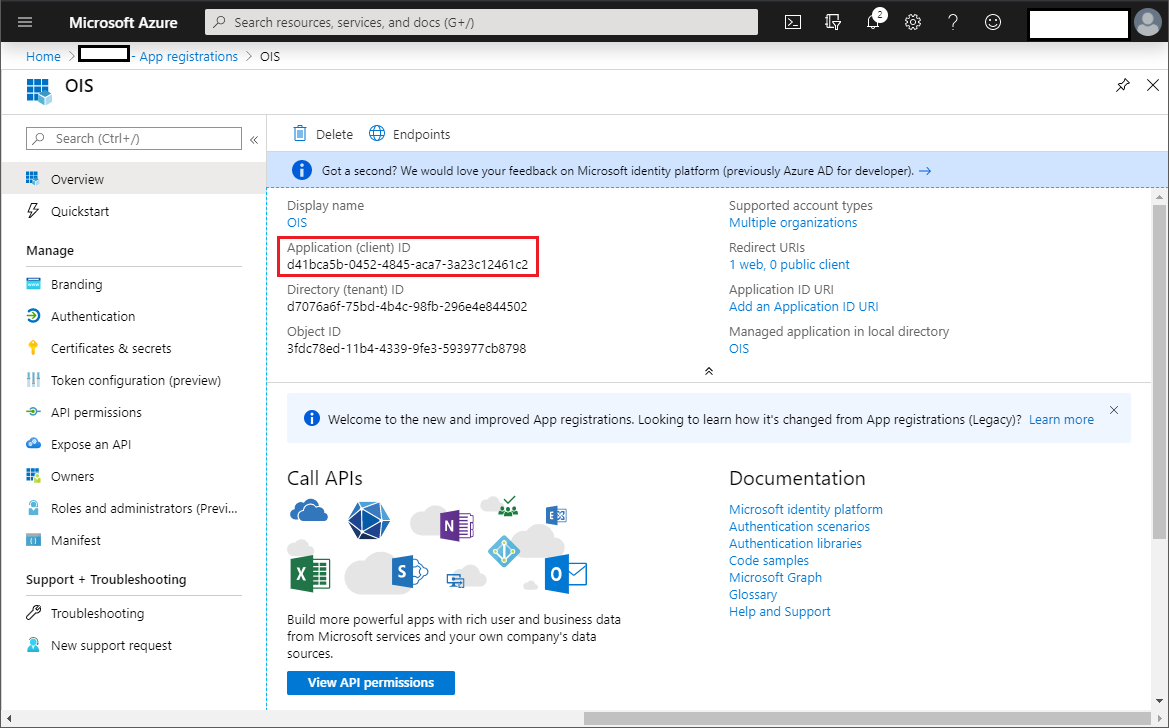Open Authentication libraries doc
The width and height of the screenshot is (1169, 728).
pyautogui.click(x=795, y=544)
